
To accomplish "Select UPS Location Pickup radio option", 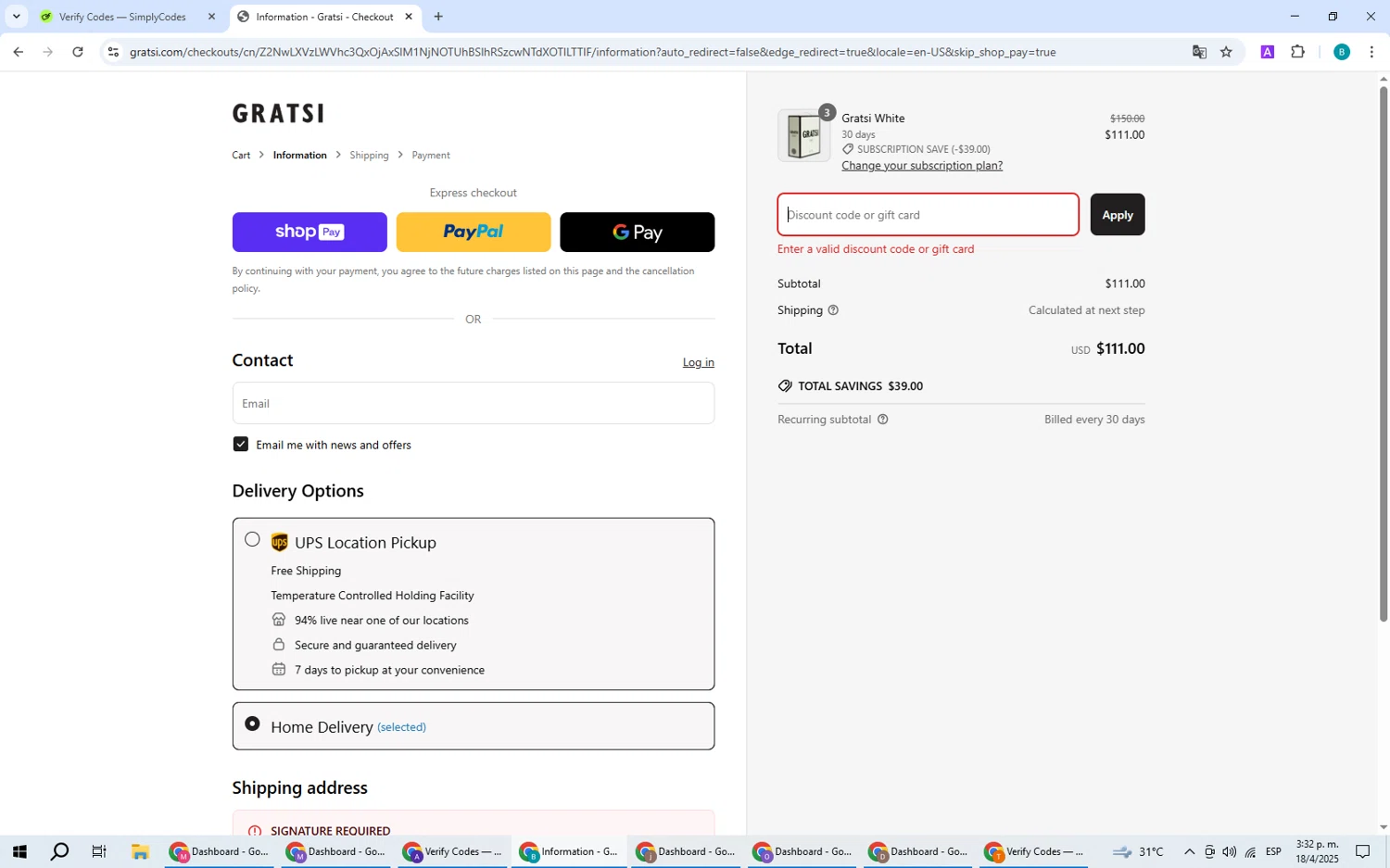I will pyautogui.click(x=252, y=539).
